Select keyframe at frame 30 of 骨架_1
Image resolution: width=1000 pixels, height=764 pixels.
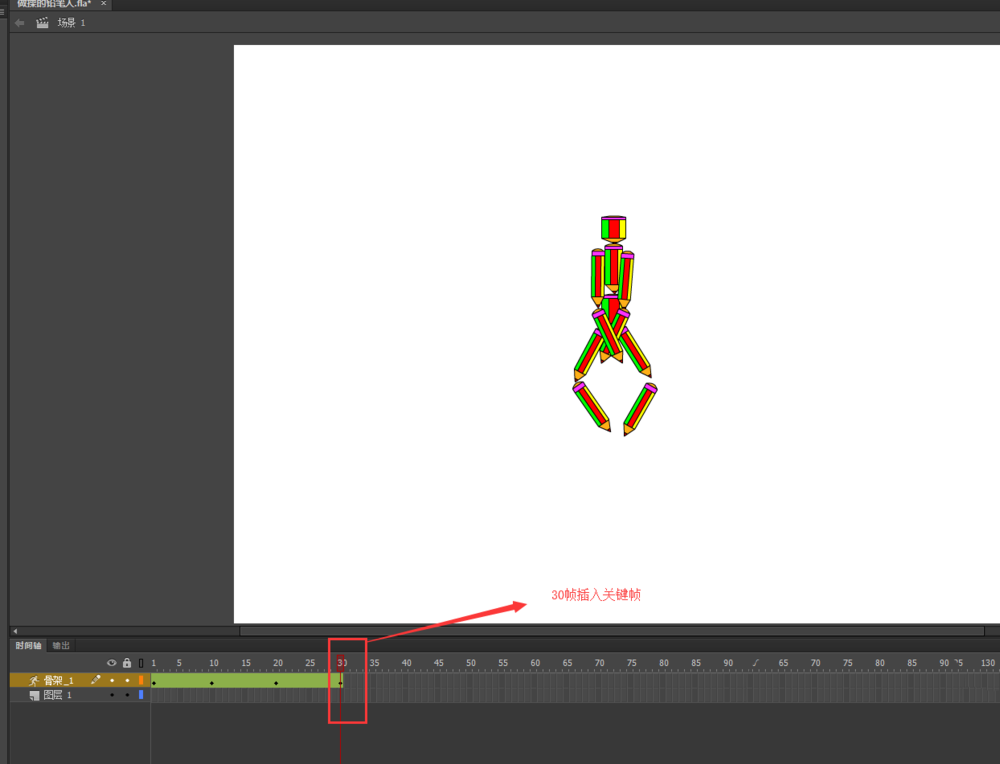pyautogui.click(x=341, y=683)
